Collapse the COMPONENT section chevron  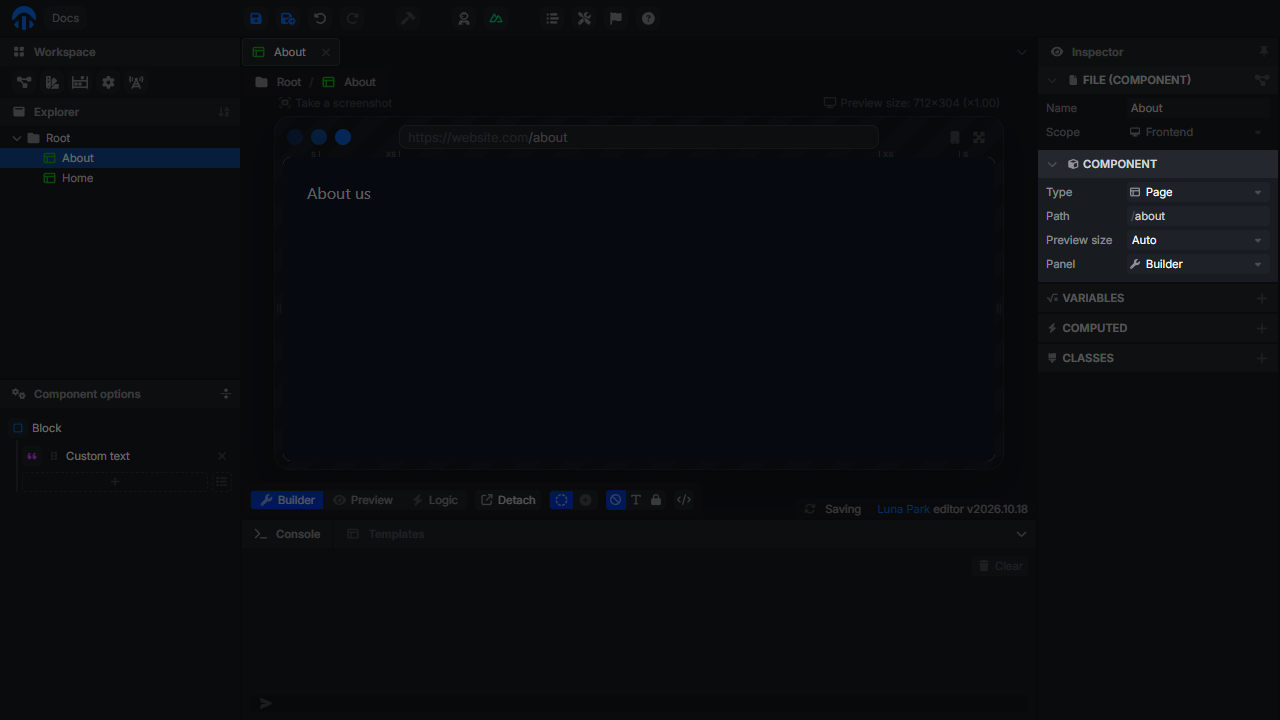click(1052, 164)
